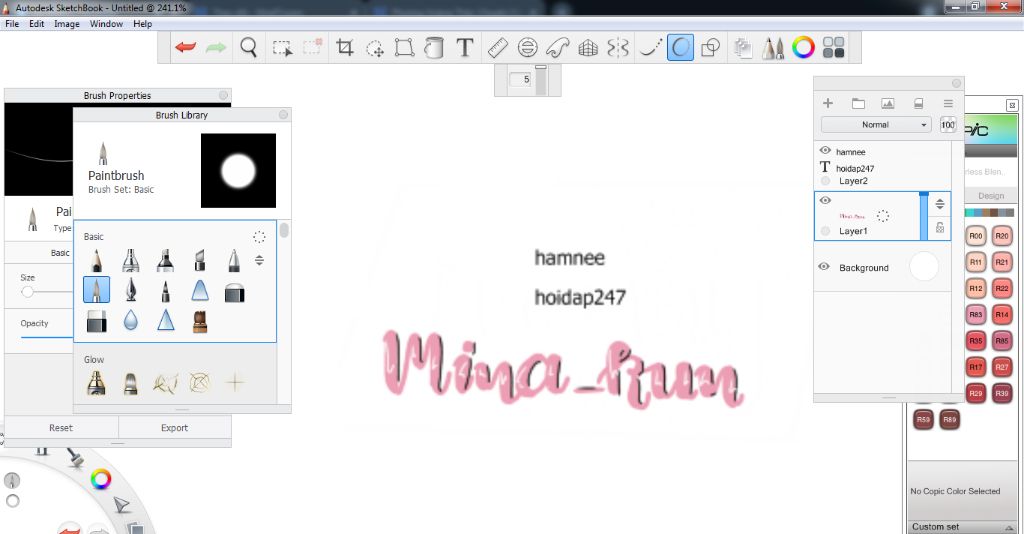Click the red Undo arrow in toolbar

[x=185, y=47]
